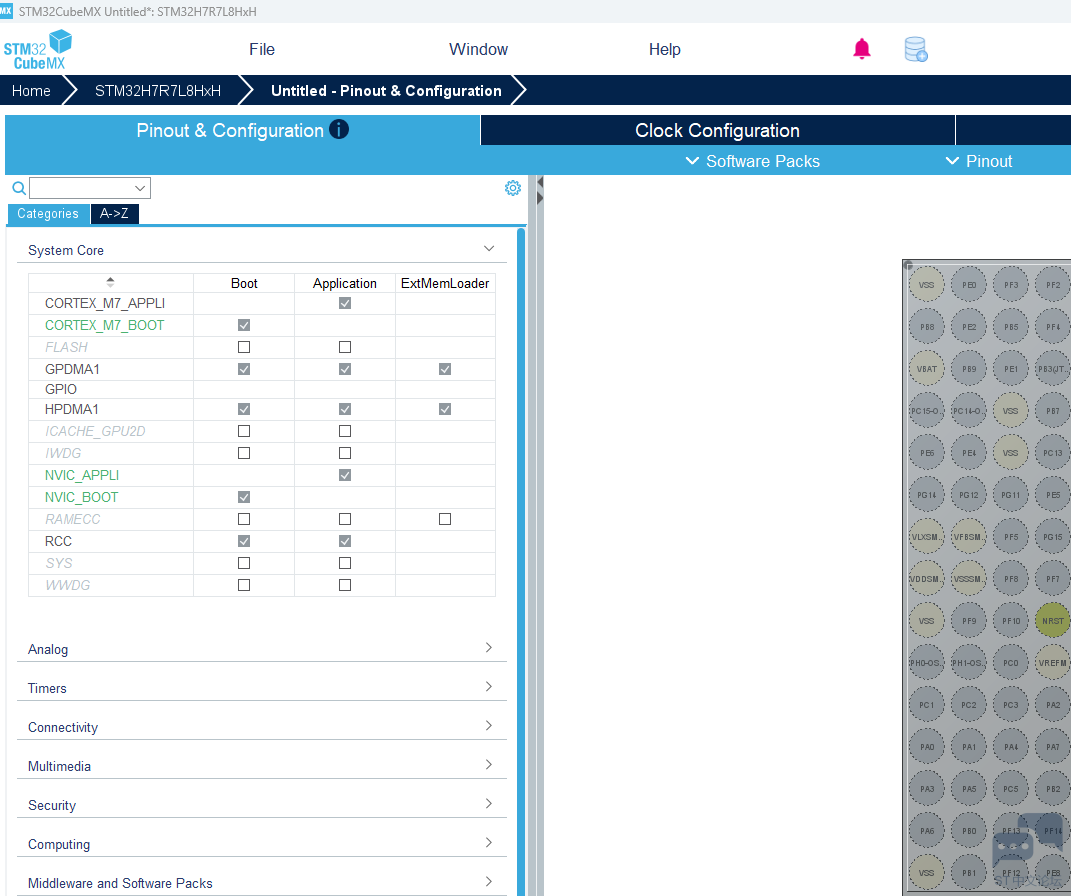Click the ExtMemLoader column header
1071x896 pixels.
(445, 283)
